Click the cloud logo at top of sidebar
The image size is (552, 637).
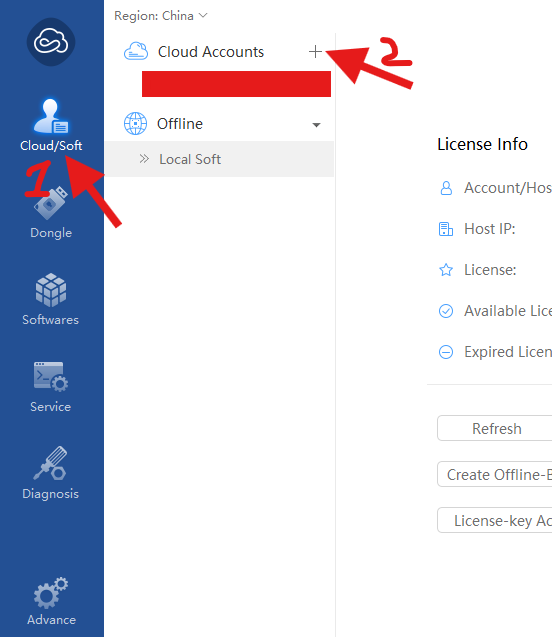pos(51,42)
